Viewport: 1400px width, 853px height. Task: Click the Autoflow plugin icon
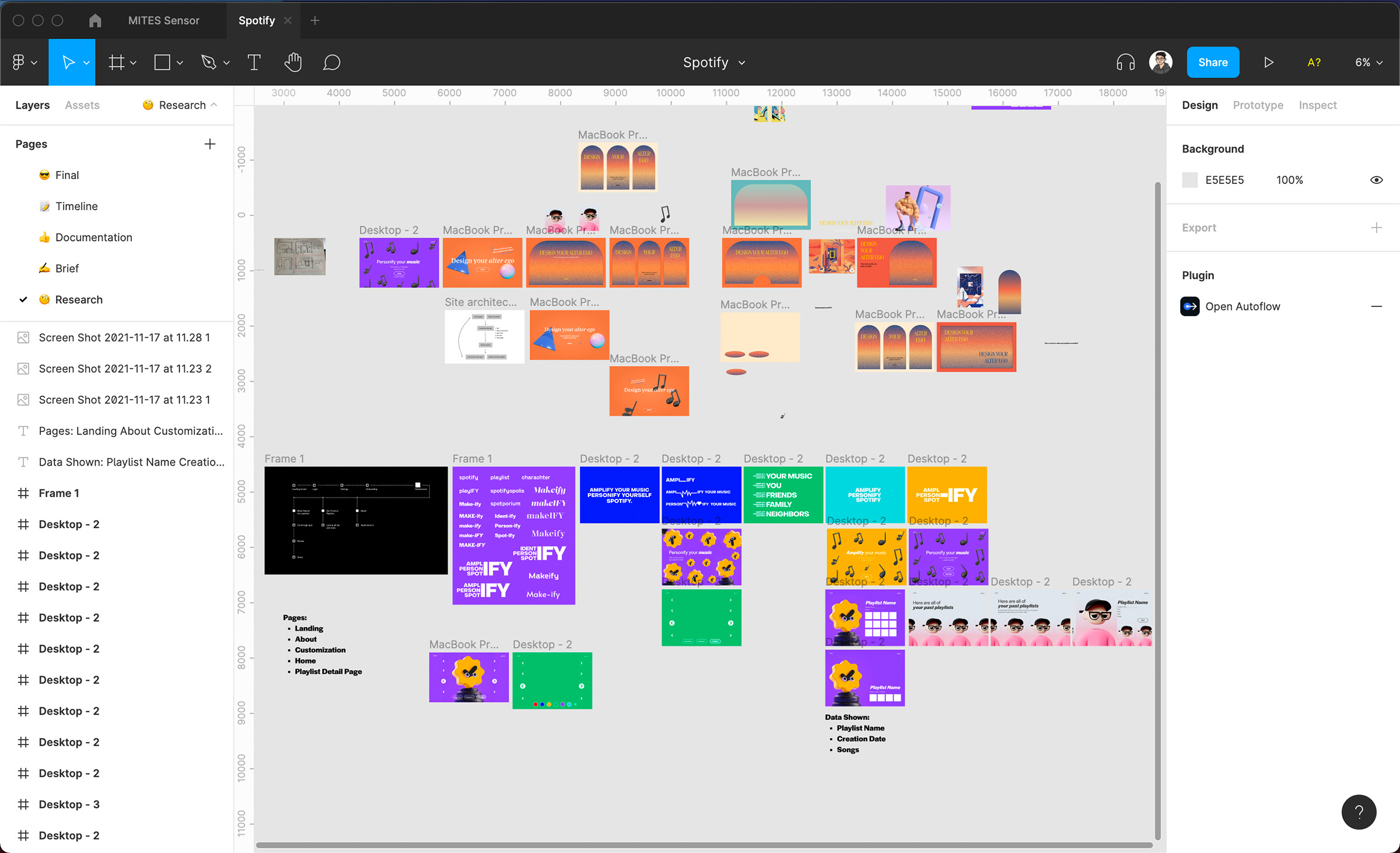(1190, 306)
